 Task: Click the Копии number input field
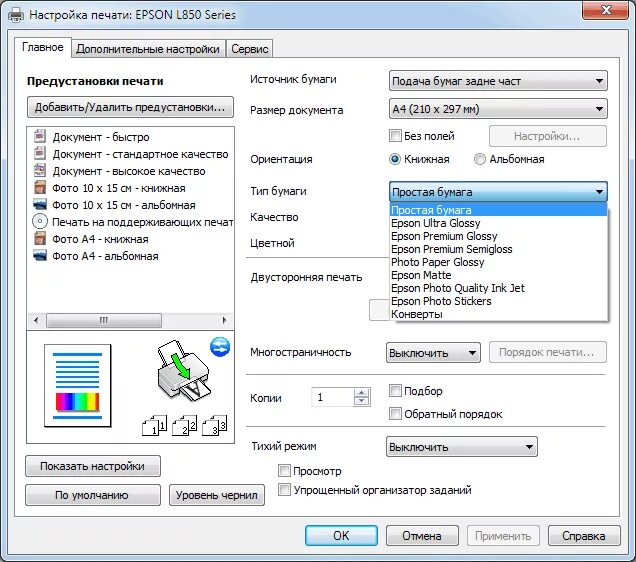pyautogui.click(x=333, y=397)
